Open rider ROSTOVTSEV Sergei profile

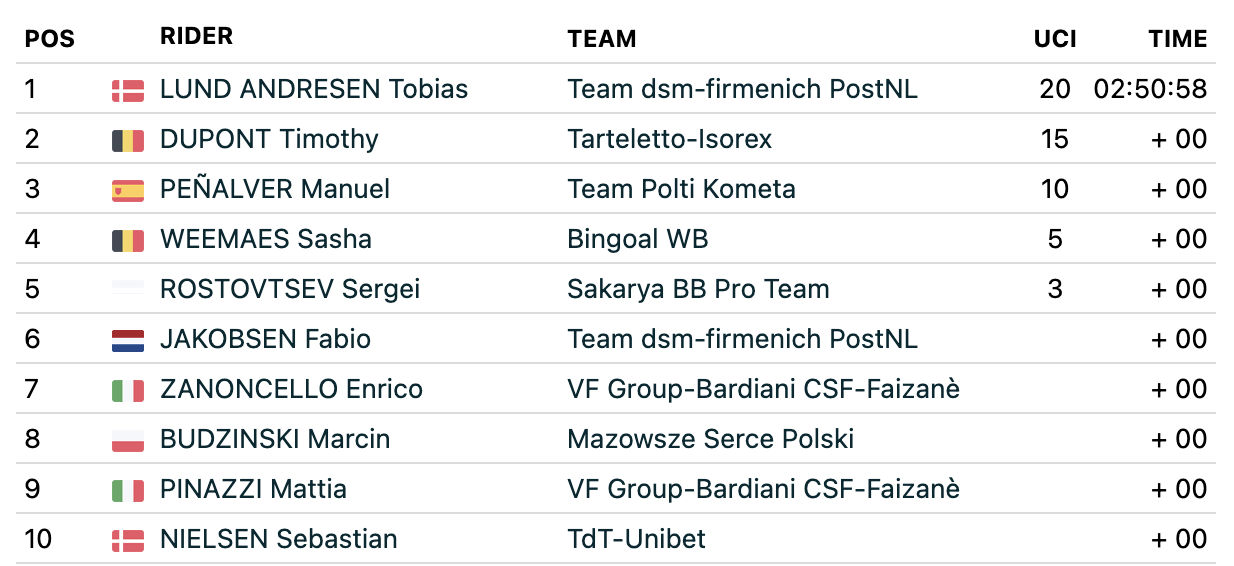(290, 289)
